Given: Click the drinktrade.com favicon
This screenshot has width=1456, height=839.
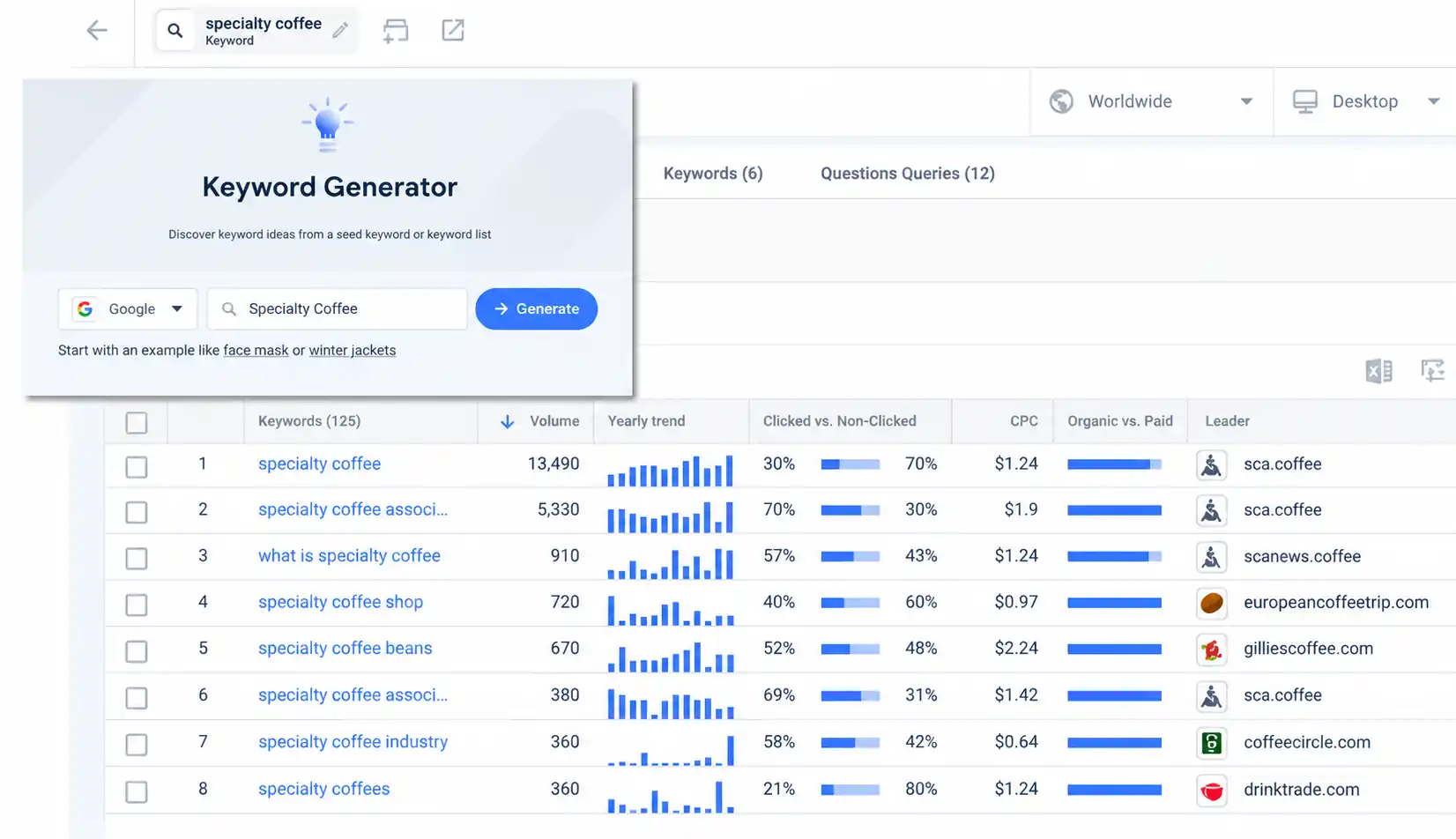Looking at the screenshot, I should point(1212,791).
